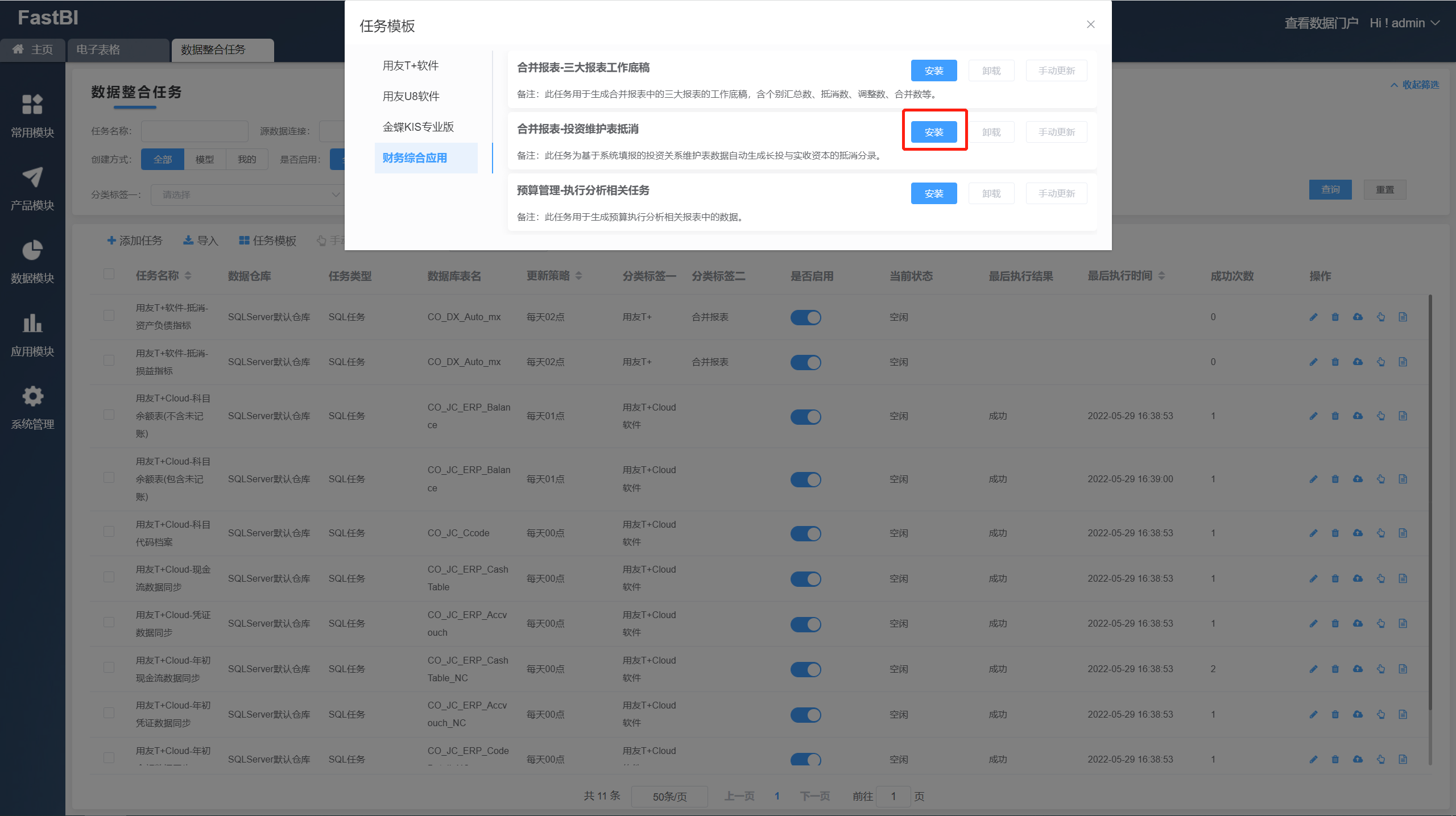Click cloud upload icon for CO_JC_Ccode row
Viewport: 1456px width, 816px height.
point(1358,533)
